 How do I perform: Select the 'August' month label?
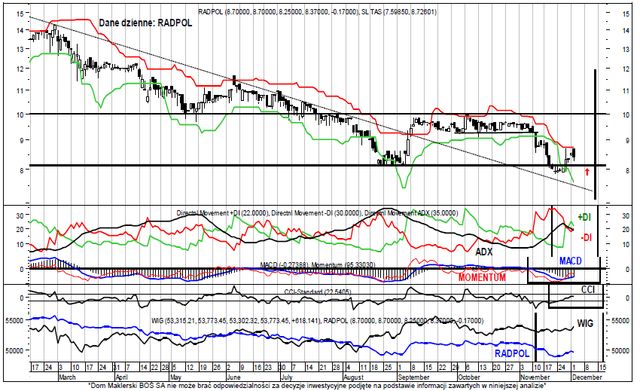tap(353, 377)
